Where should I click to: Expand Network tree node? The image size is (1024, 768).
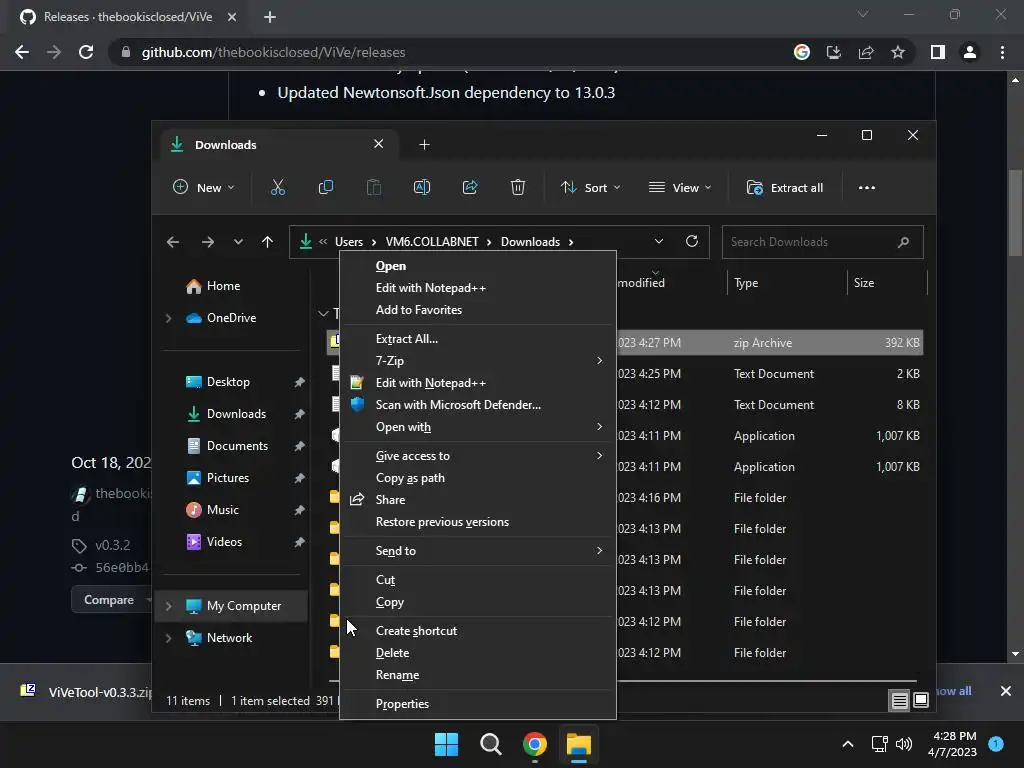coord(168,638)
